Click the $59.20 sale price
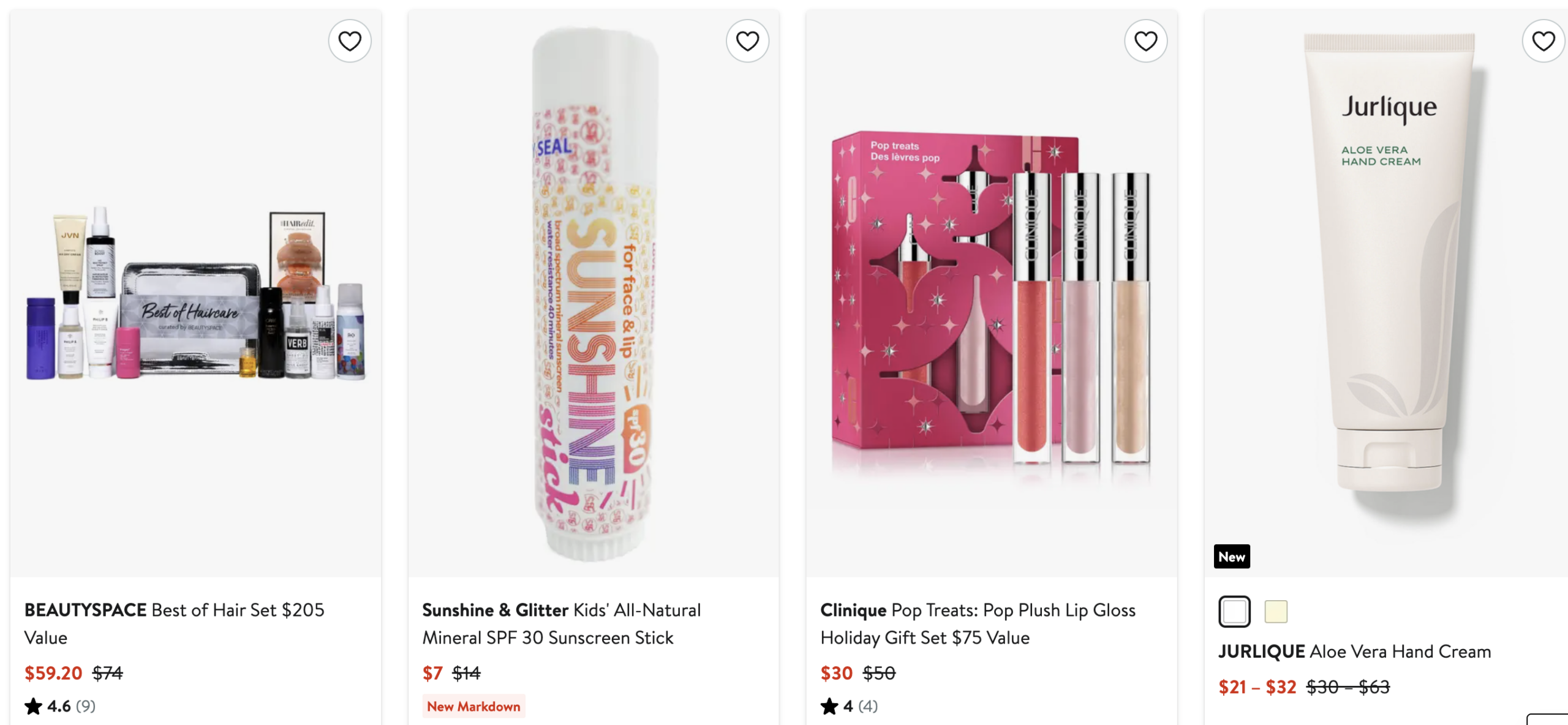 click(x=53, y=673)
